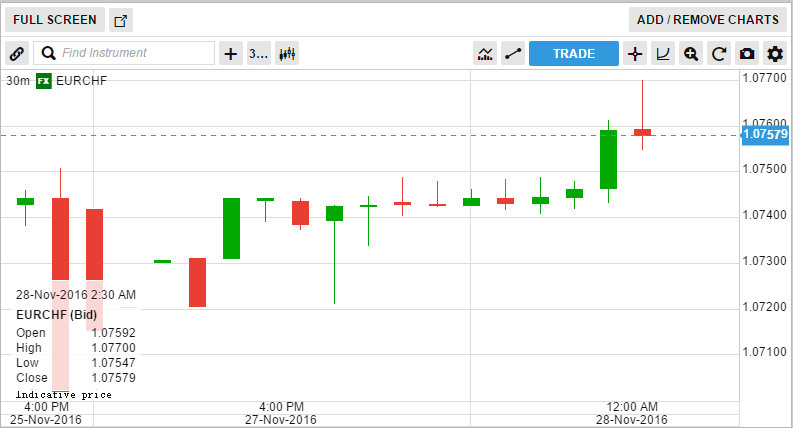Image resolution: width=793 pixels, height=428 pixels.
Task: Click the refresh chart icon
Action: pos(719,54)
